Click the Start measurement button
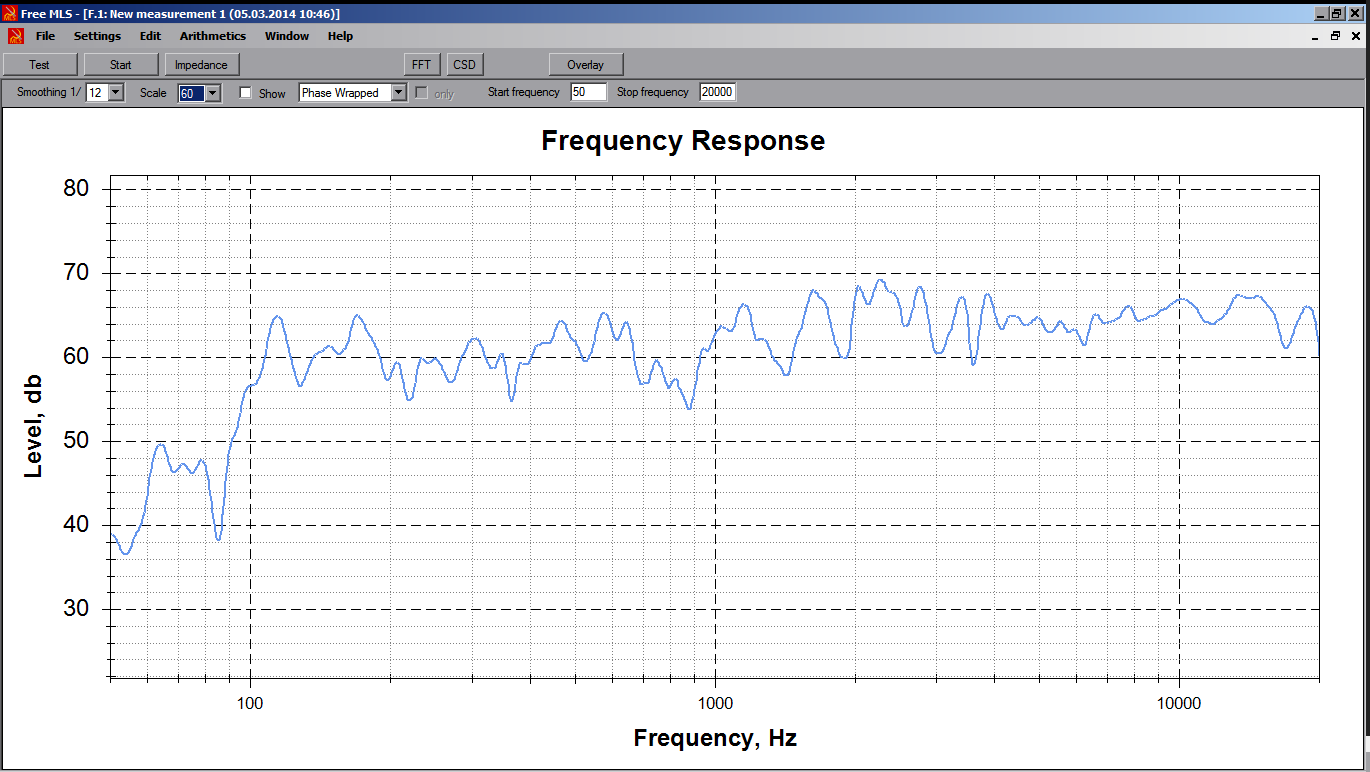This screenshot has width=1370, height=772. (x=121, y=64)
